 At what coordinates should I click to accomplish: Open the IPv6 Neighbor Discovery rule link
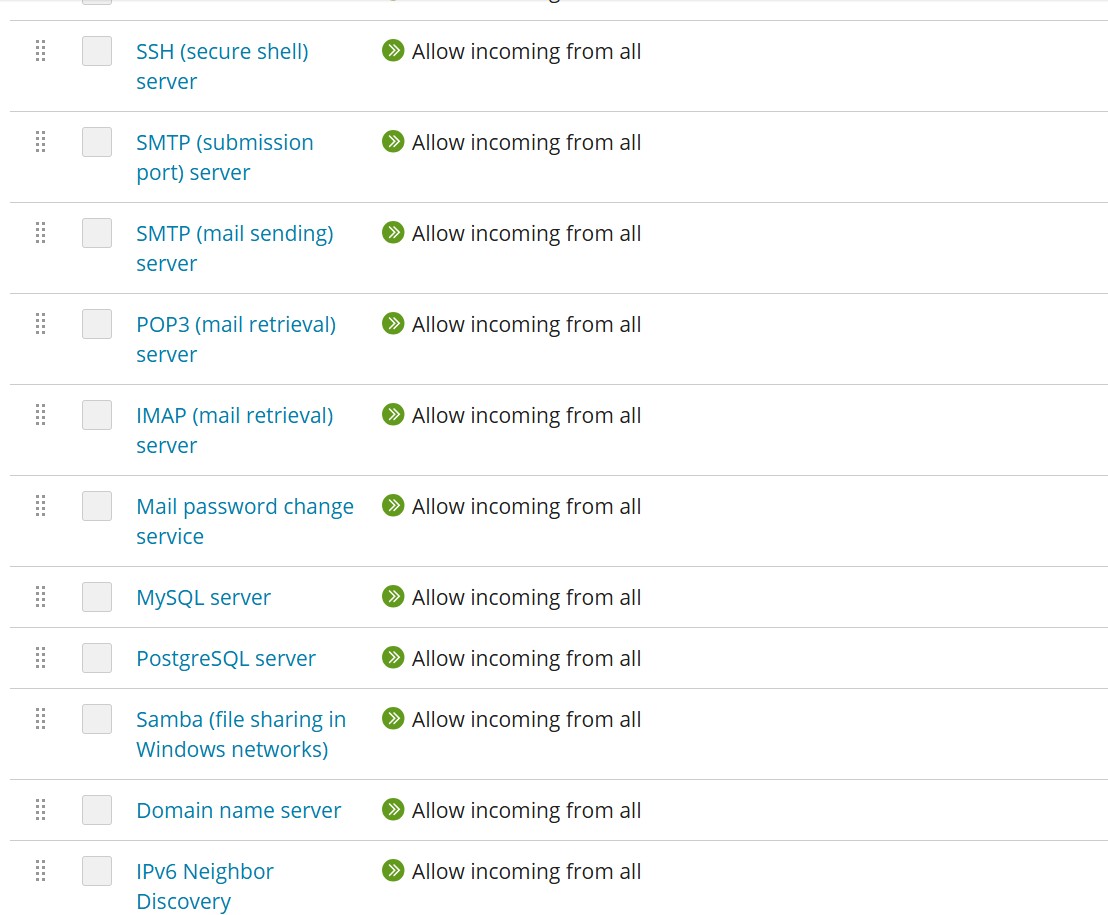tap(204, 872)
